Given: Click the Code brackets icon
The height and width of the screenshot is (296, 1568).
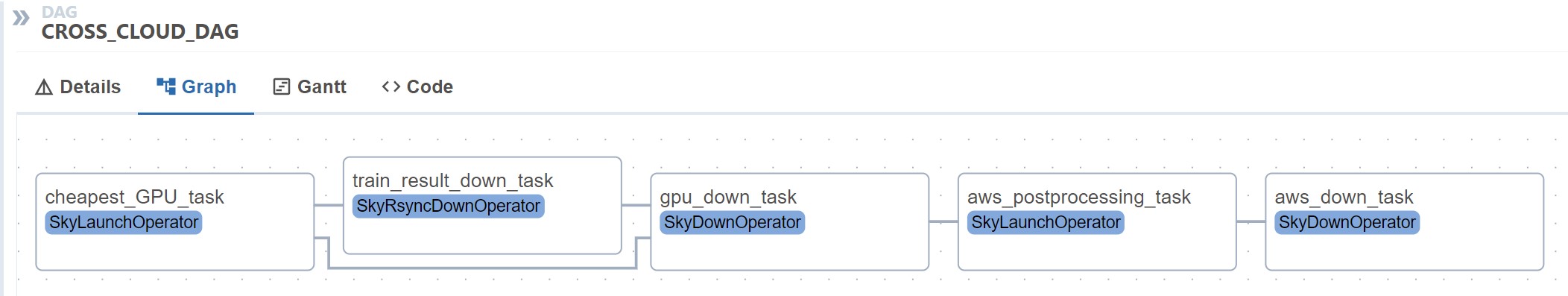Looking at the screenshot, I should click(391, 86).
